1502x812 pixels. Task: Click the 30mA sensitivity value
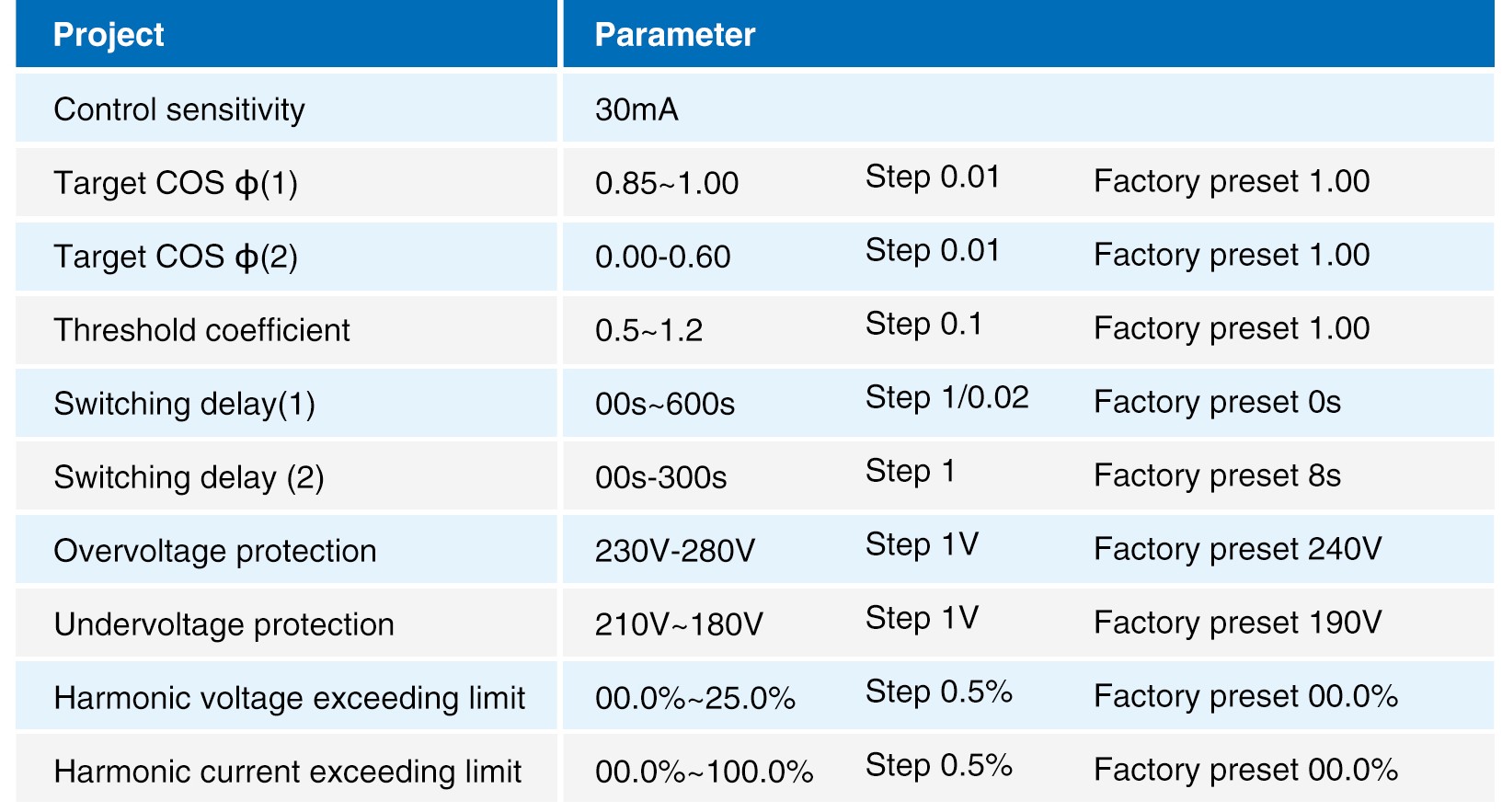coord(636,109)
